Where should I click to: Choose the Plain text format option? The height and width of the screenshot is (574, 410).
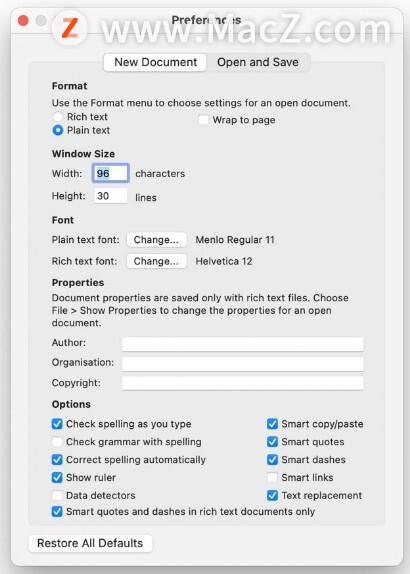click(x=58, y=130)
